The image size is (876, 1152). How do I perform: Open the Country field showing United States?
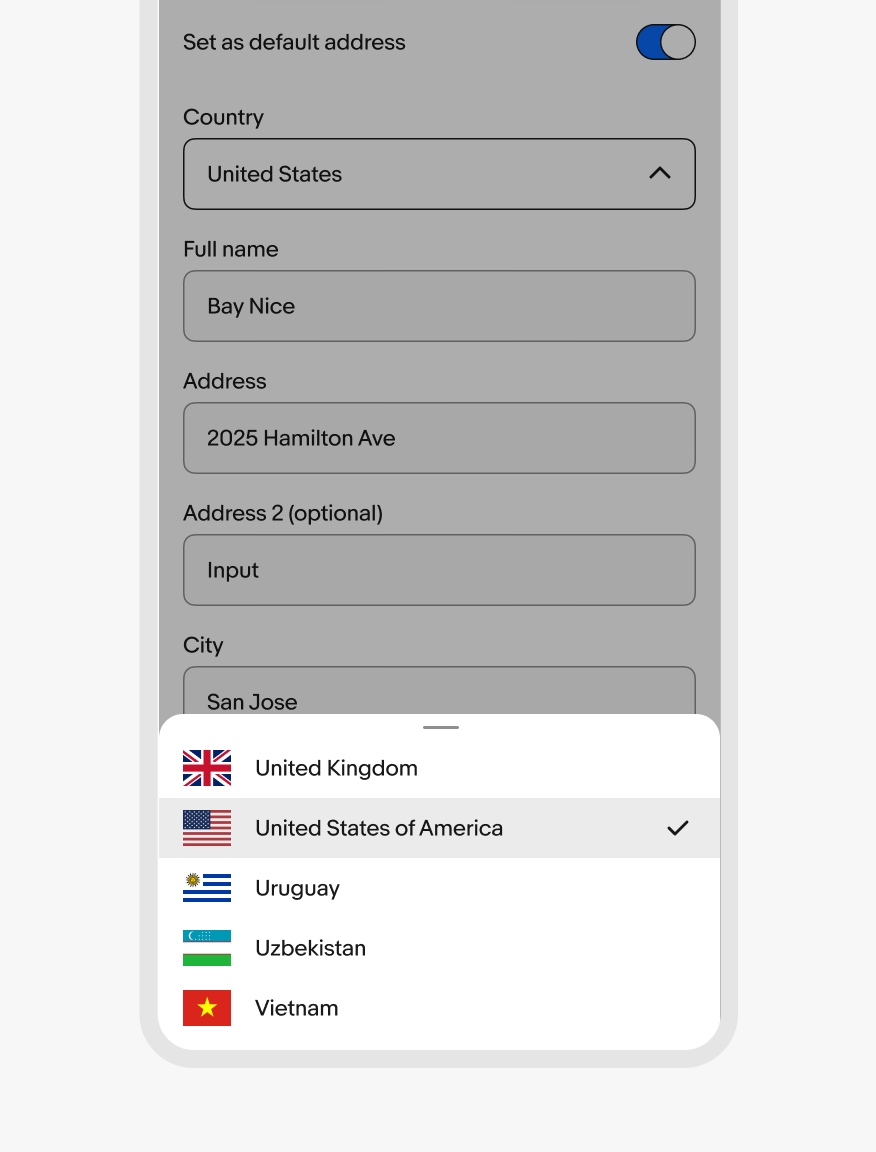400,174
